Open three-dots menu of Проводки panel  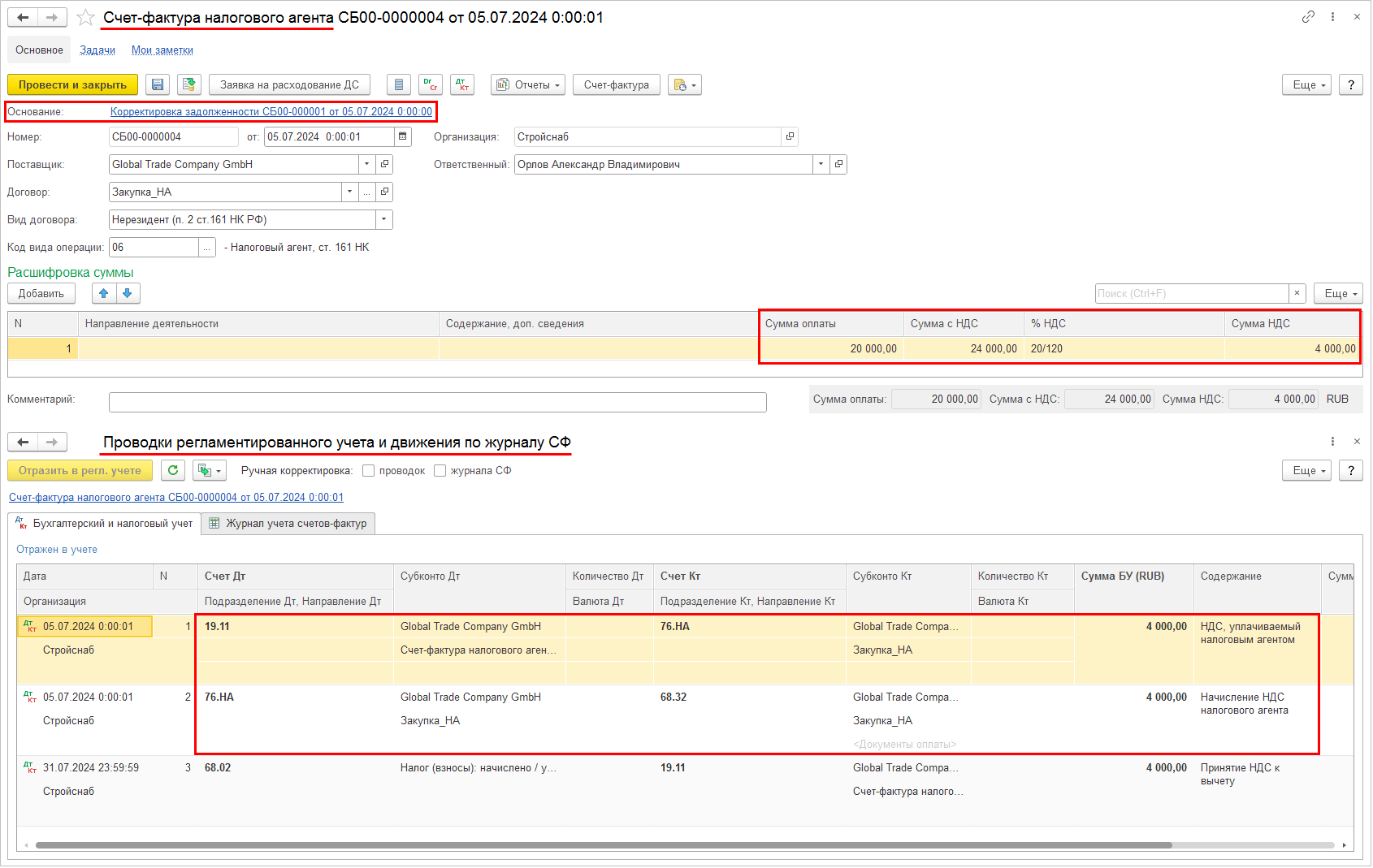tap(1332, 441)
